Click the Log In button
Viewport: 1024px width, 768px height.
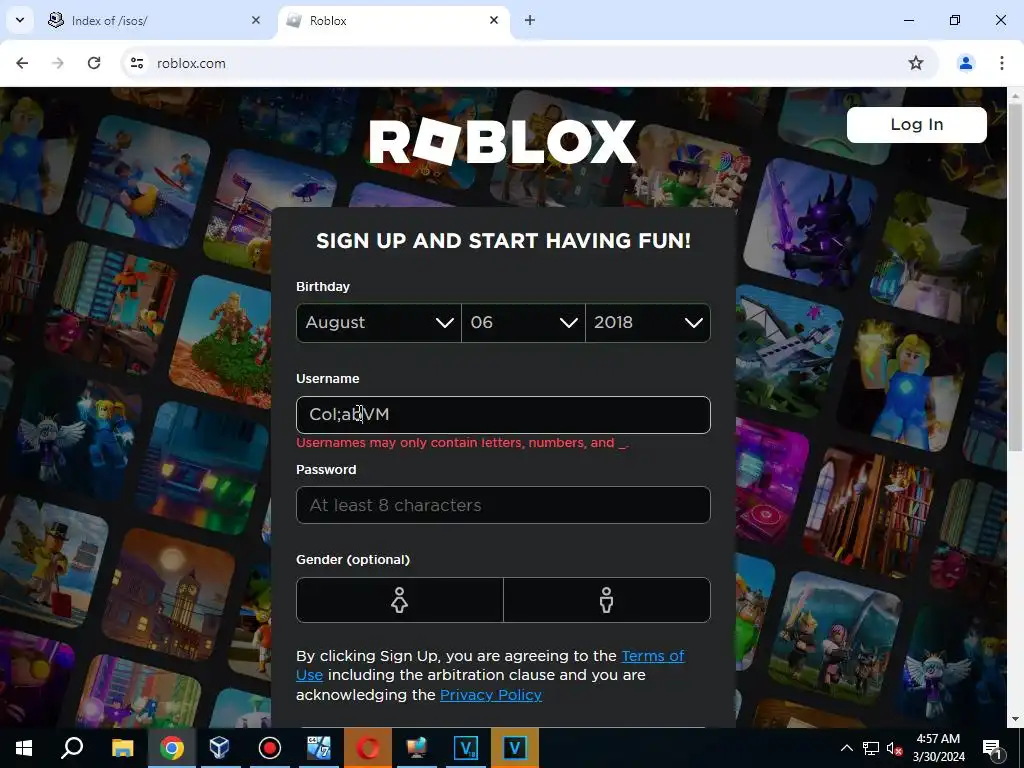916,124
